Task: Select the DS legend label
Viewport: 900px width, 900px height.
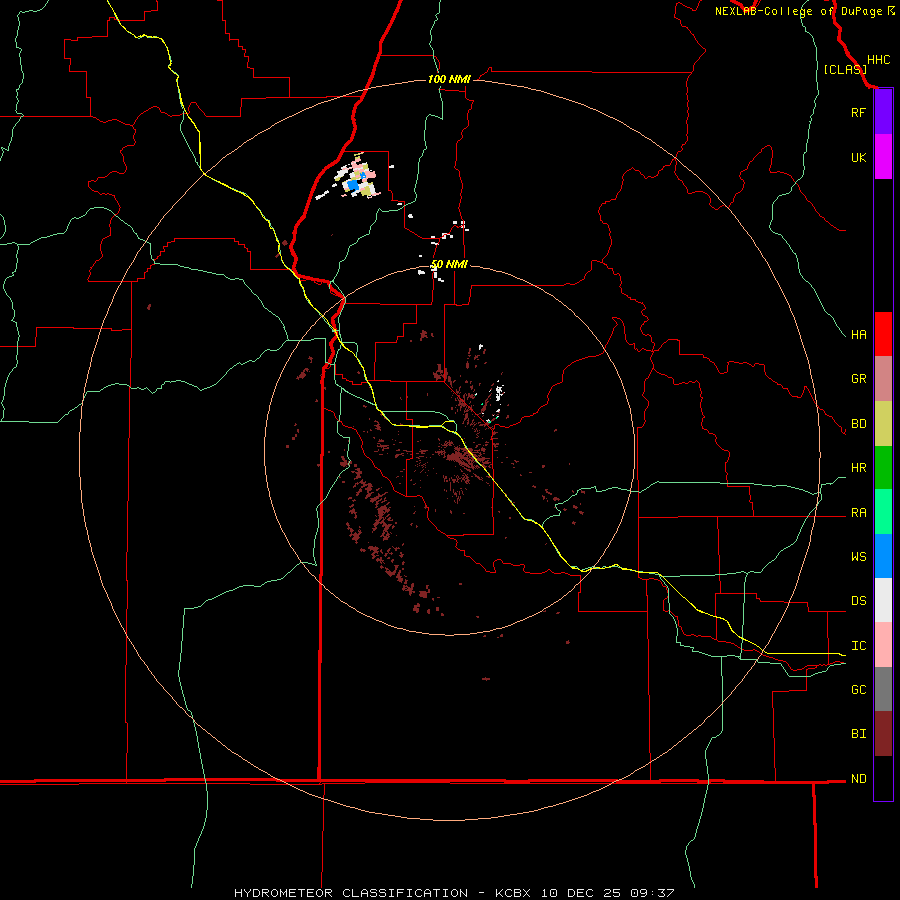Action: coord(858,601)
